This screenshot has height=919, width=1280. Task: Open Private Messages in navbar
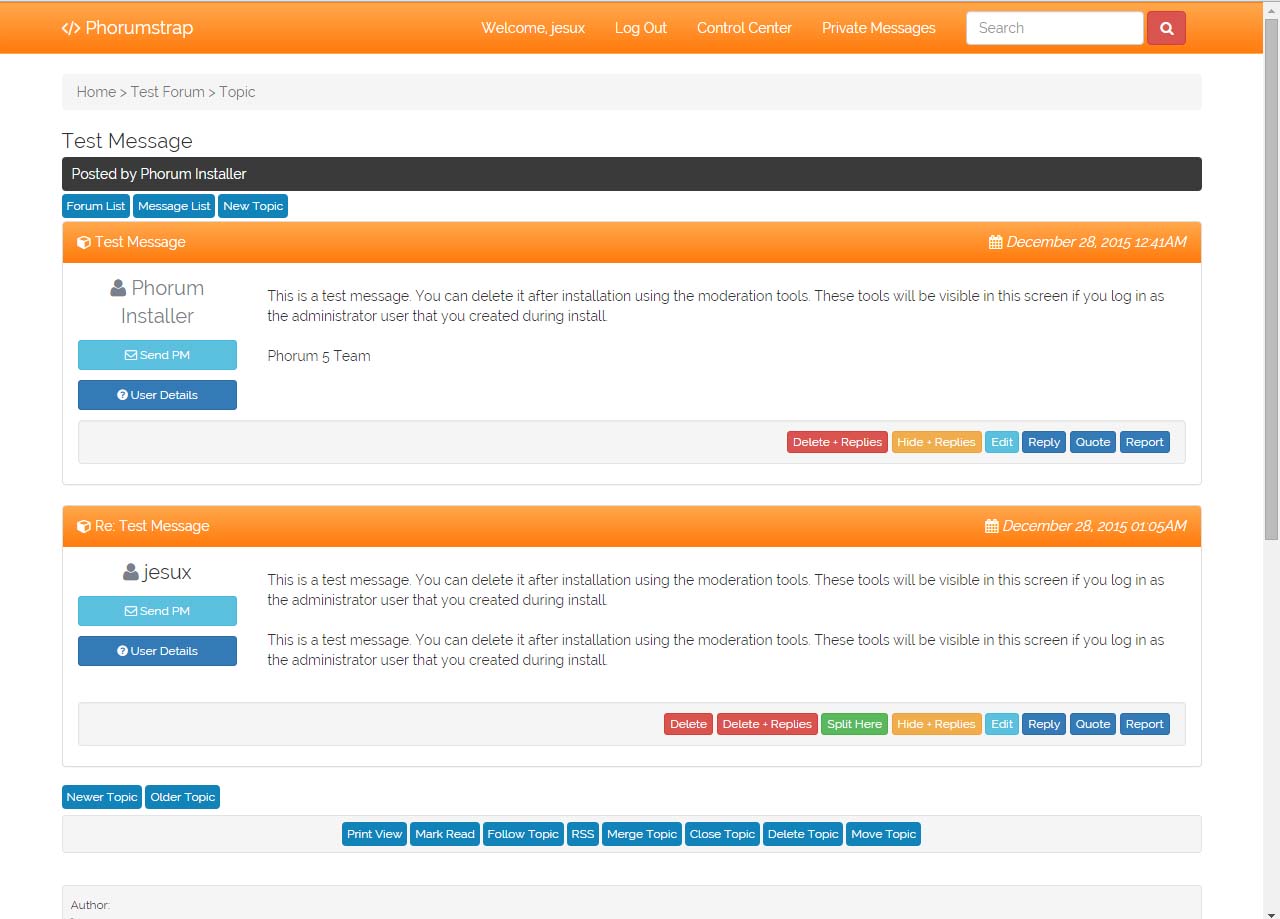tap(879, 28)
